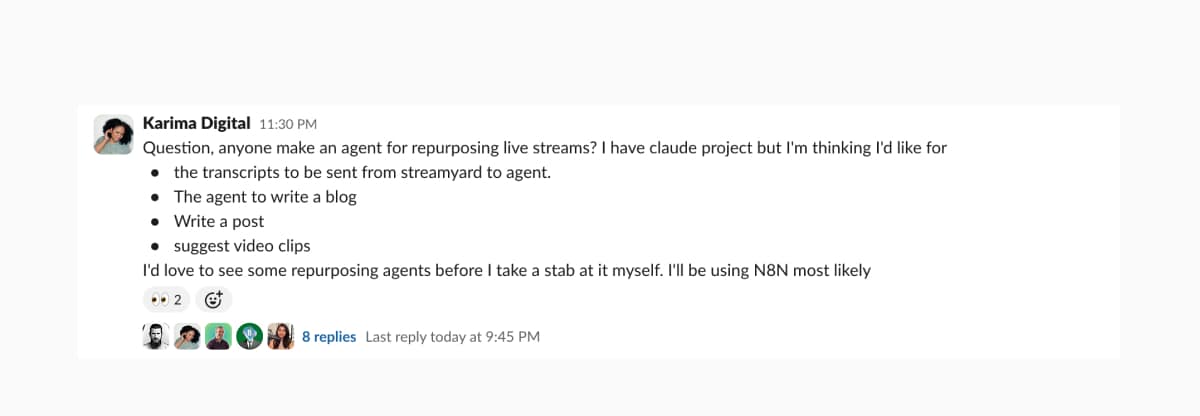The height and width of the screenshot is (416, 1200).
Task: Click the Write a post bullet item
Action: [x=219, y=221]
